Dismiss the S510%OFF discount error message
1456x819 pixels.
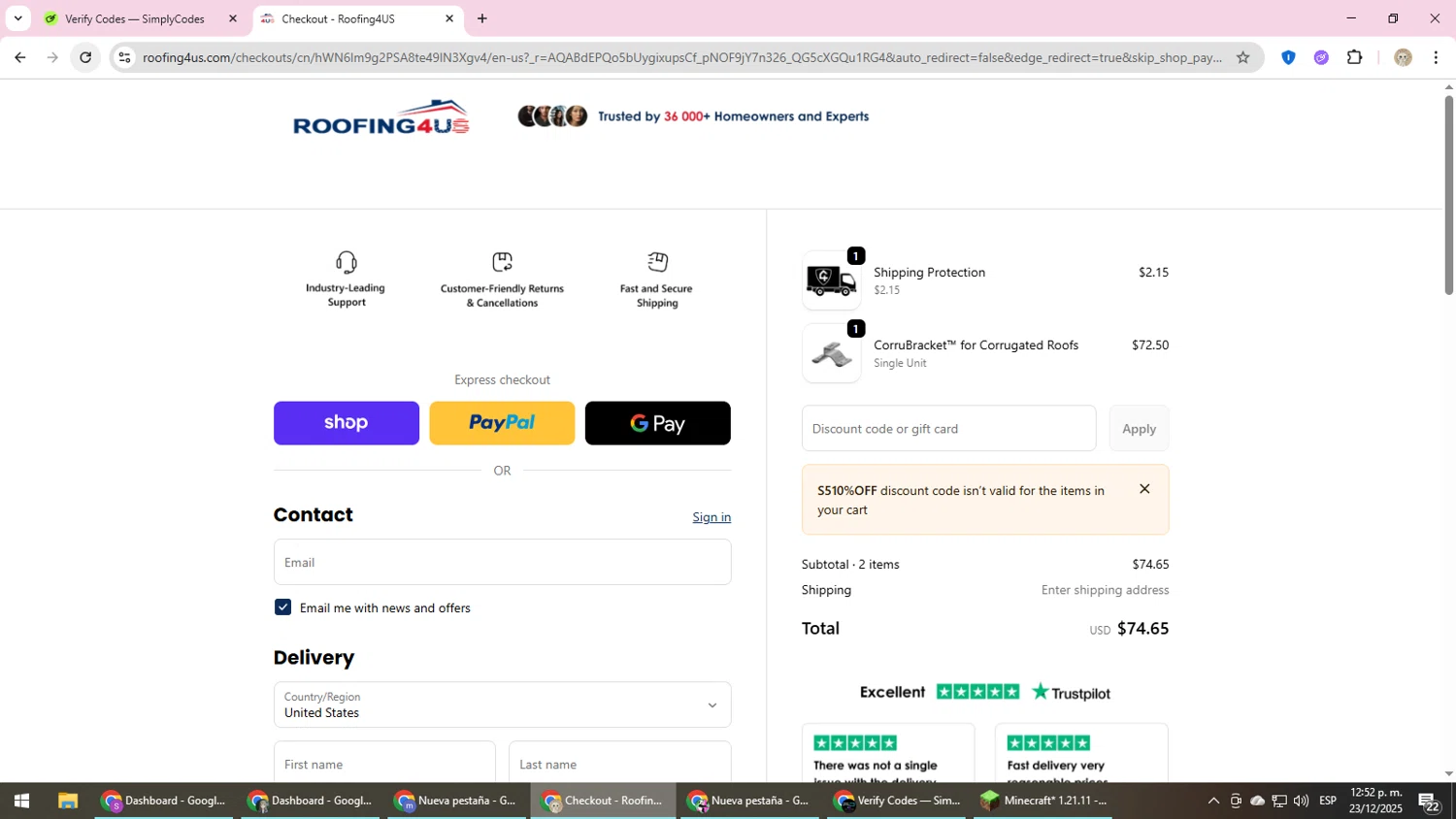click(x=1144, y=489)
